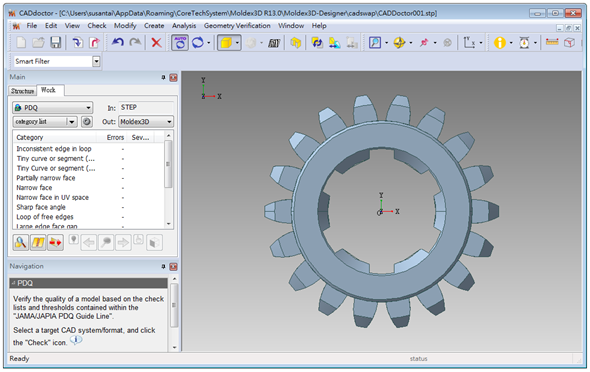Click the Export document icon with red arrow

pos(94,43)
